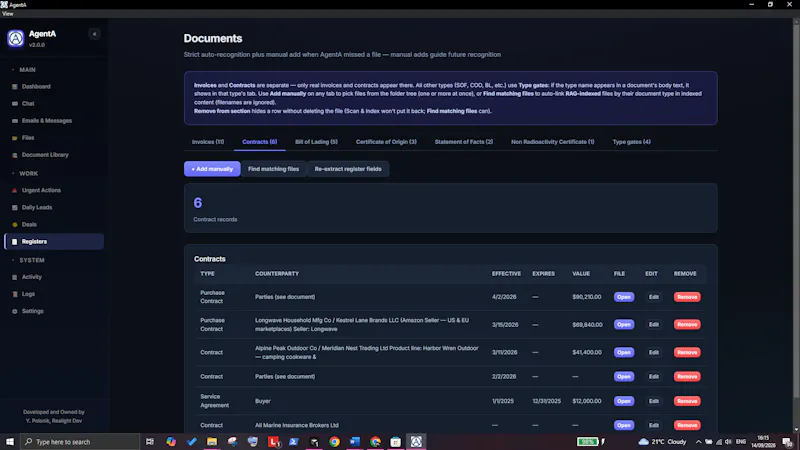Viewport: 800px width, 450px height.
Task: Open File Explorer from the taskbar
Action: (x=212, y=442)
